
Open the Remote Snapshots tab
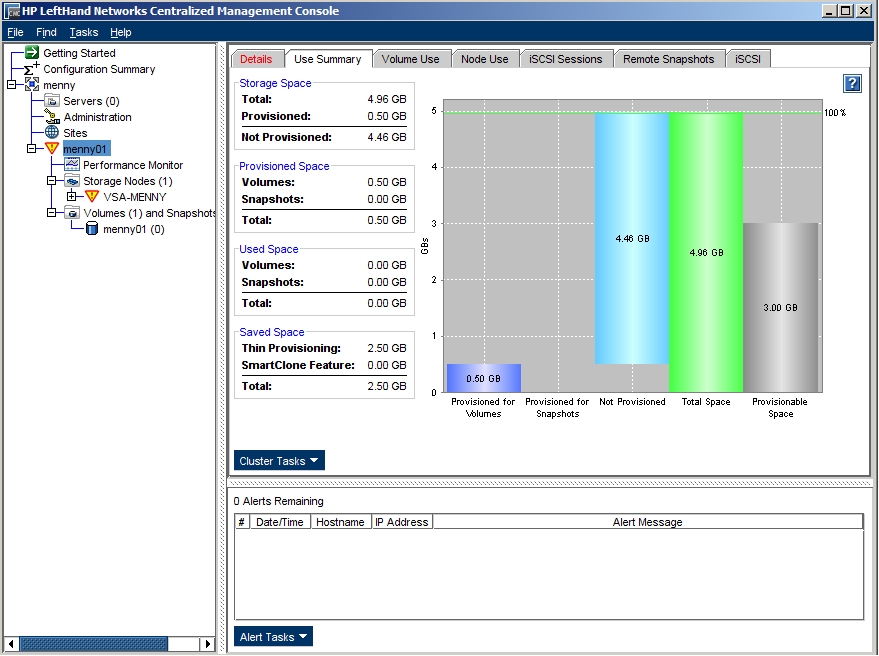point(669,59)
